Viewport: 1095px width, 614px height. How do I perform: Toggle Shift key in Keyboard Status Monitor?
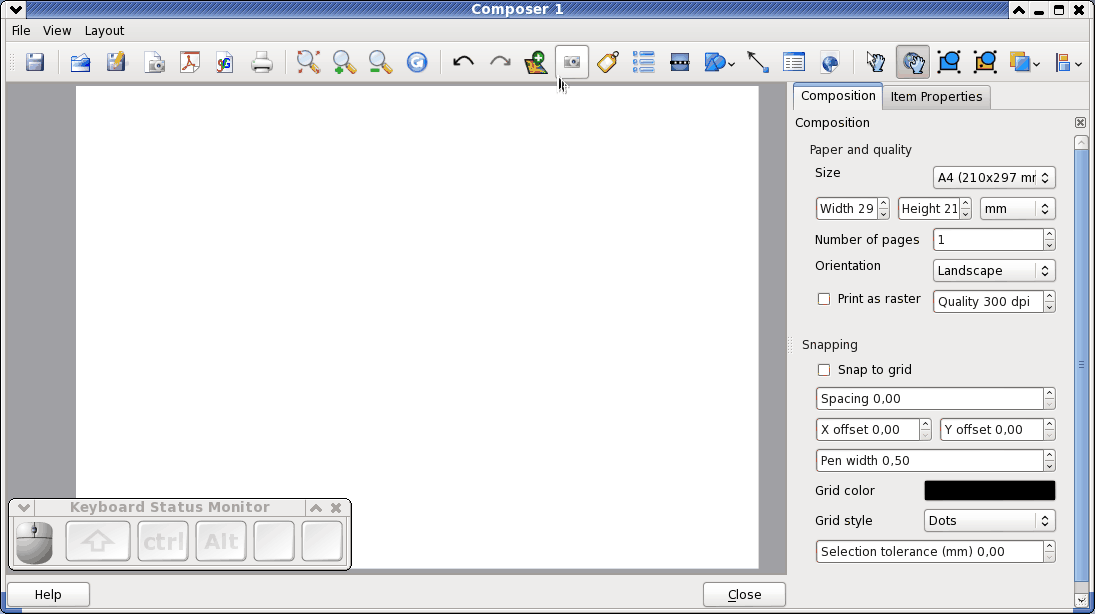[x=98, y=541]
